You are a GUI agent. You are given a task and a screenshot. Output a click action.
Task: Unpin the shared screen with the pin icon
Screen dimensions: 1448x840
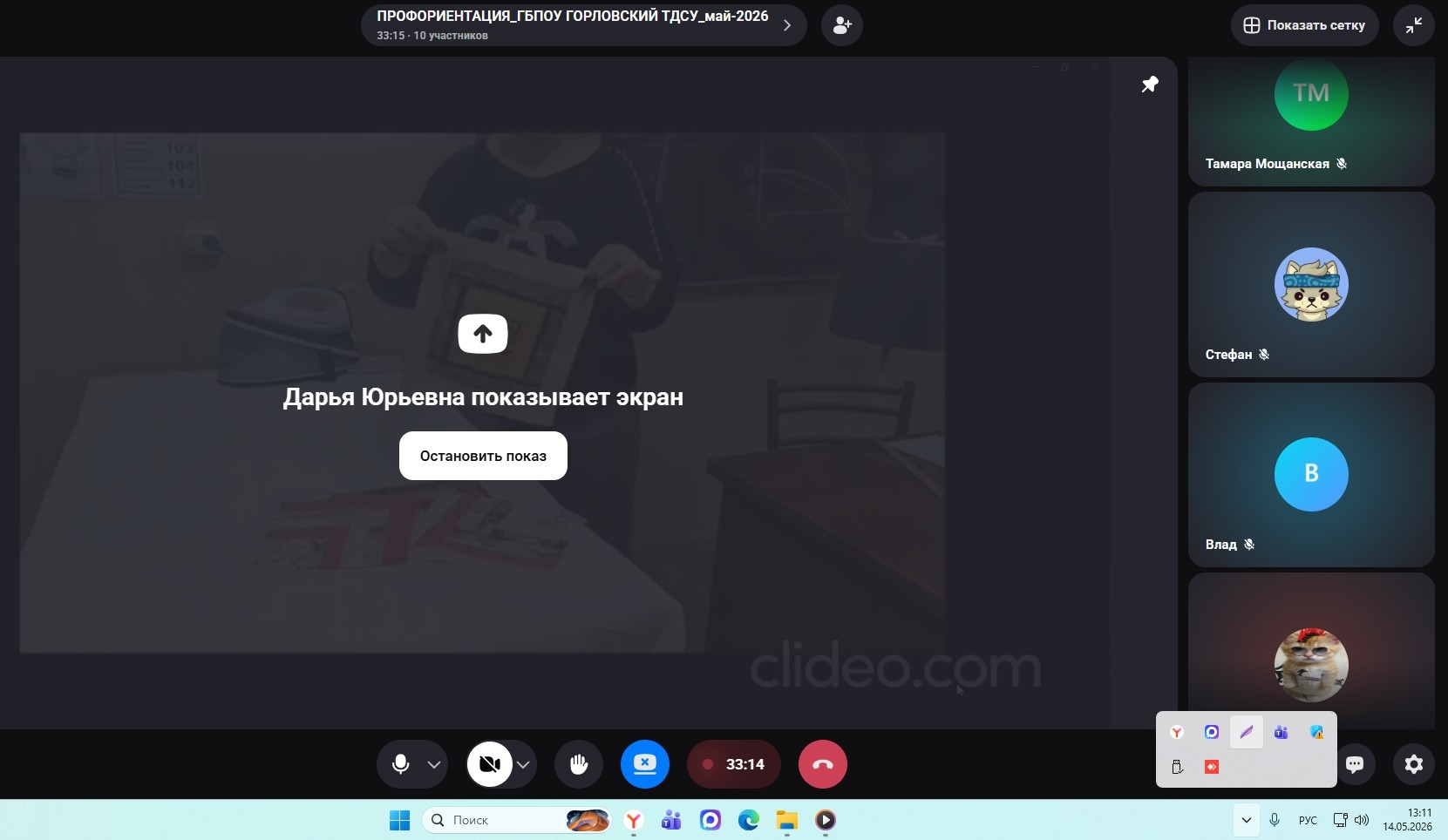point(1150,84)
